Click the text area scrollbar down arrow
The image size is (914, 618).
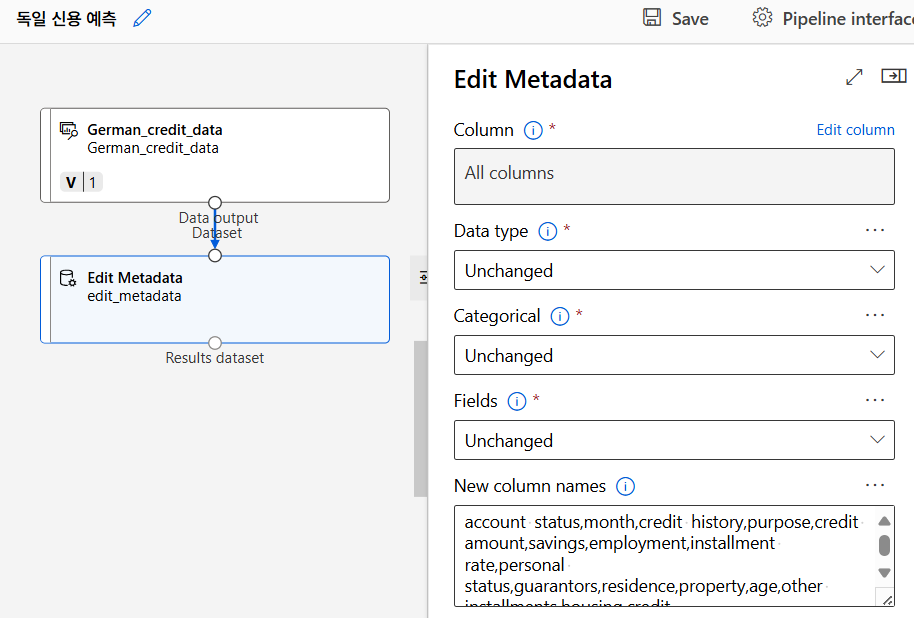(x=884, y=573)
